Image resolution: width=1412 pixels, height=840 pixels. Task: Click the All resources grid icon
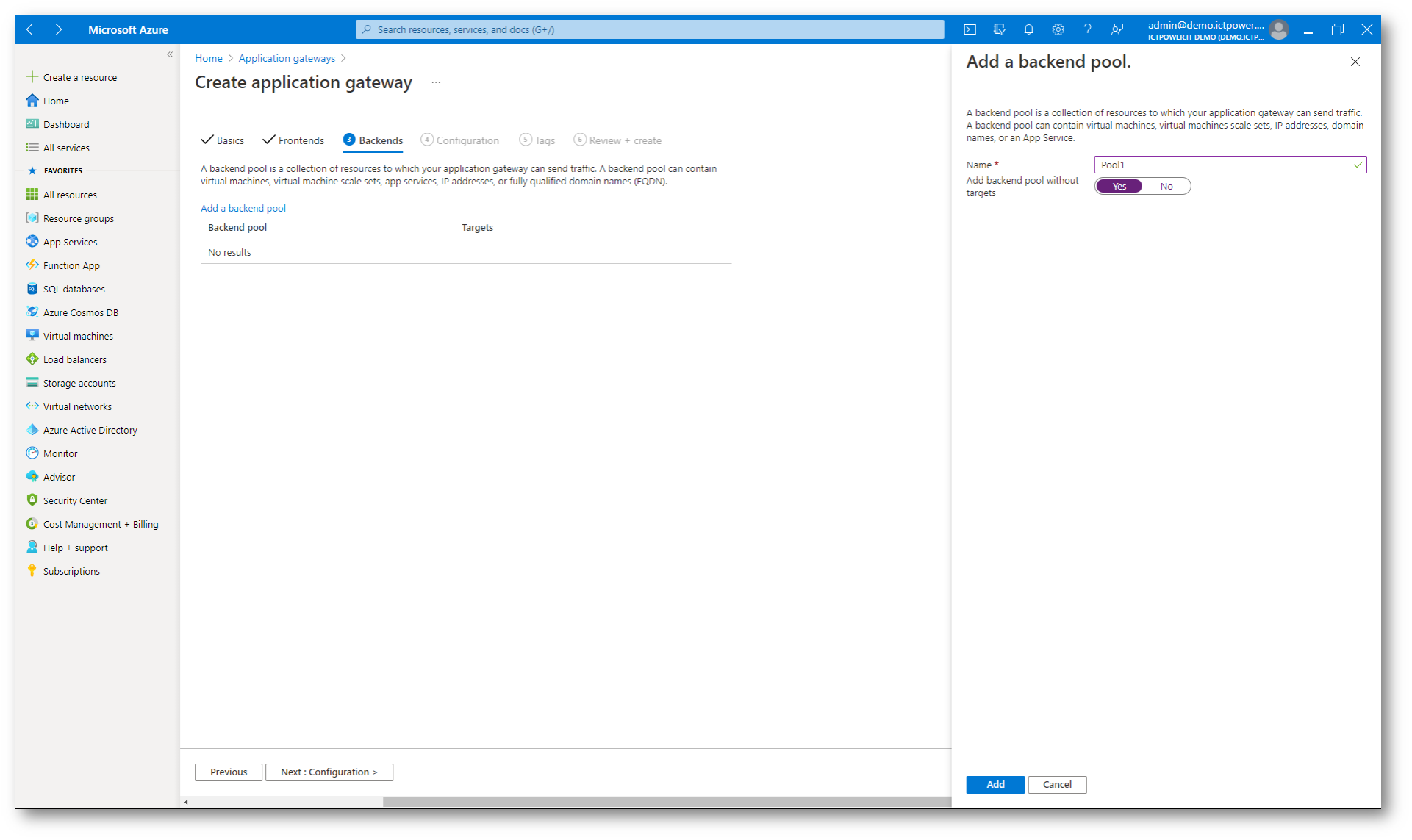click(32, 194)
